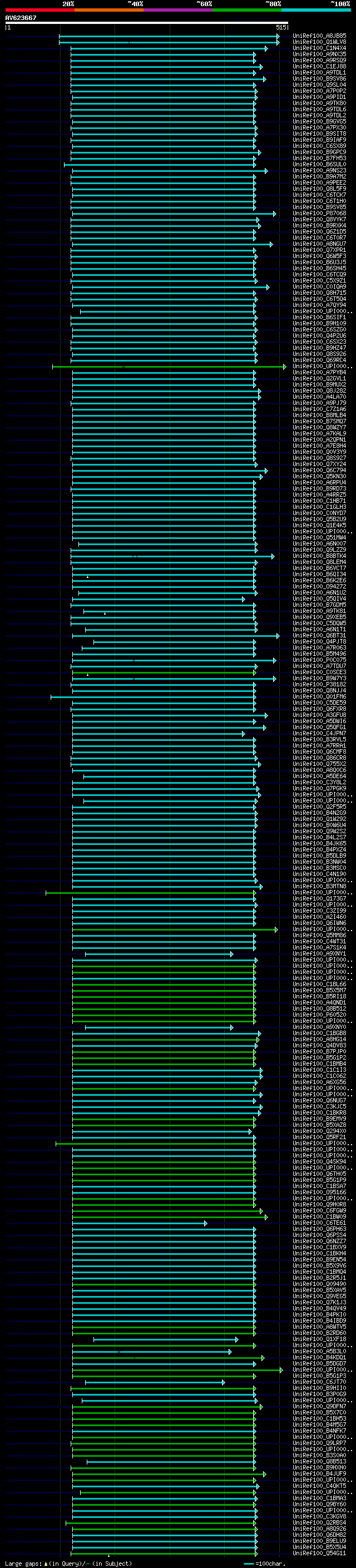
Task: Click the green alignment bar for UniRef100_C0SCE3
Action: pos(164,672)
